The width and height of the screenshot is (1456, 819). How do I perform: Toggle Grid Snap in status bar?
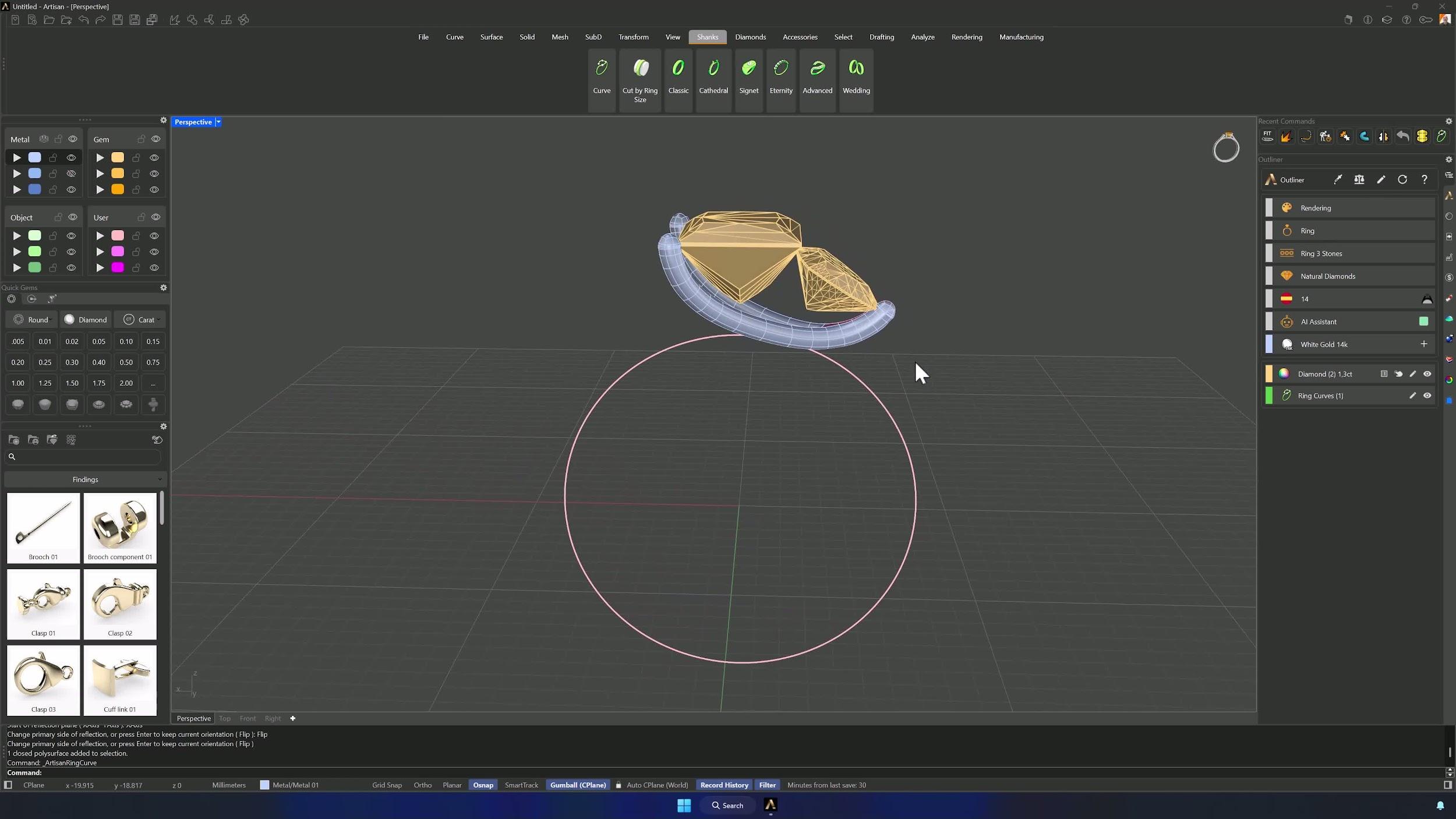387,785
